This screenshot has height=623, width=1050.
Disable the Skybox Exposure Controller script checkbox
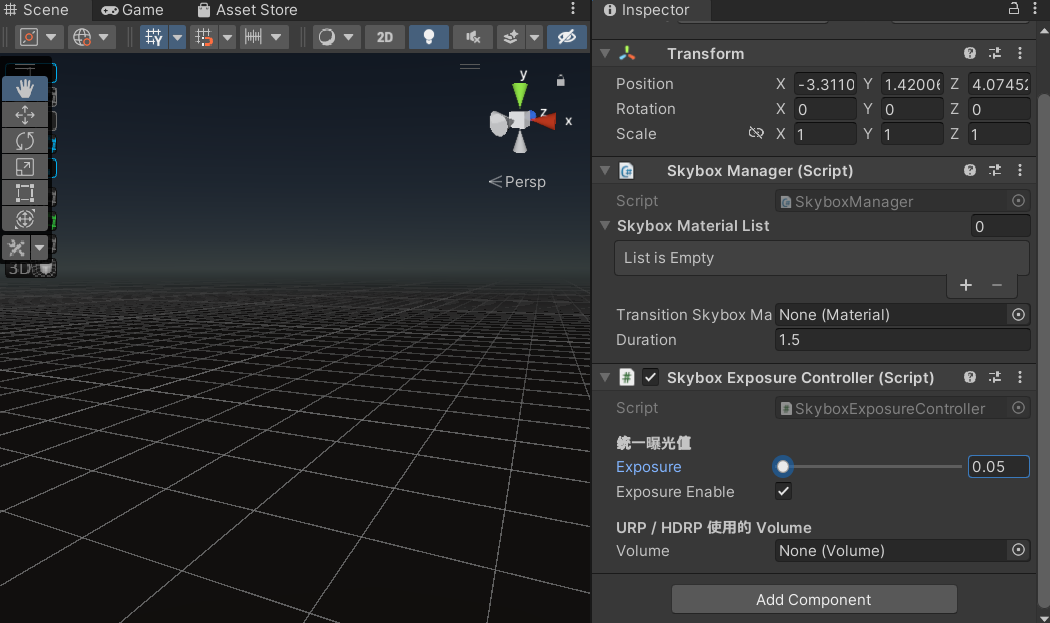click(650, 378)
